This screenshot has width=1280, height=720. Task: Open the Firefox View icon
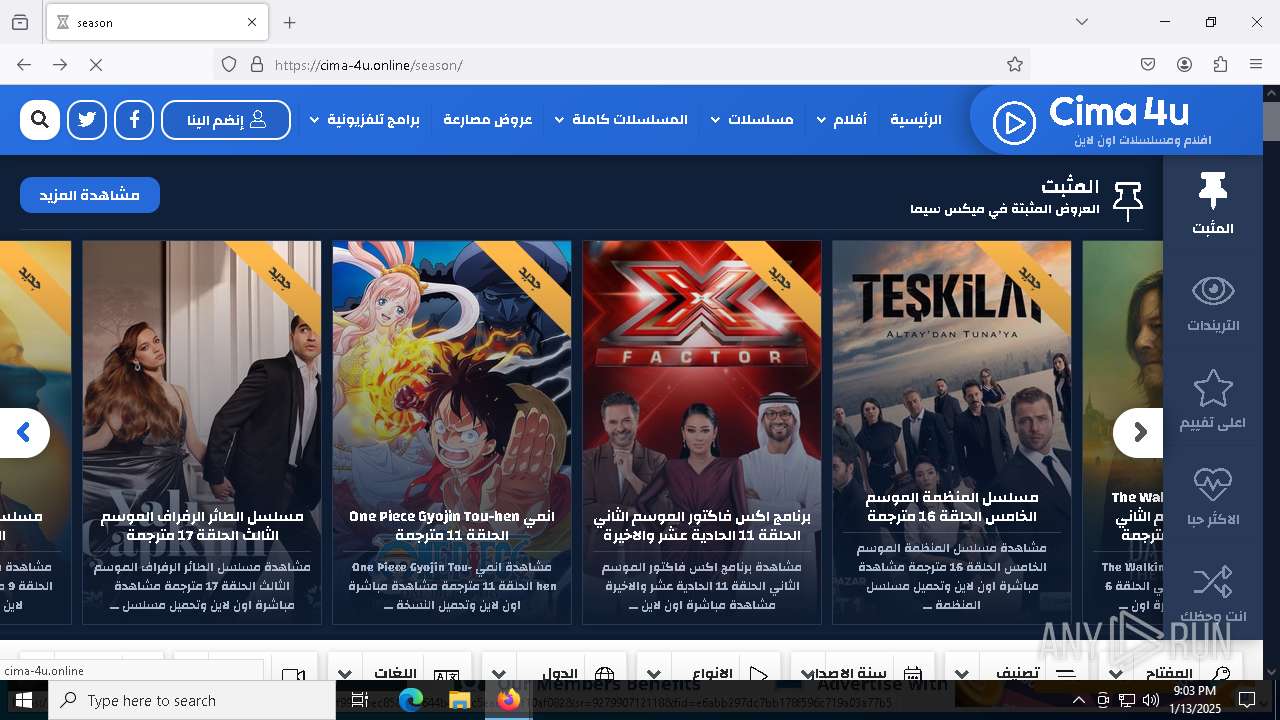pyautogui.click(x=20, y=22)
